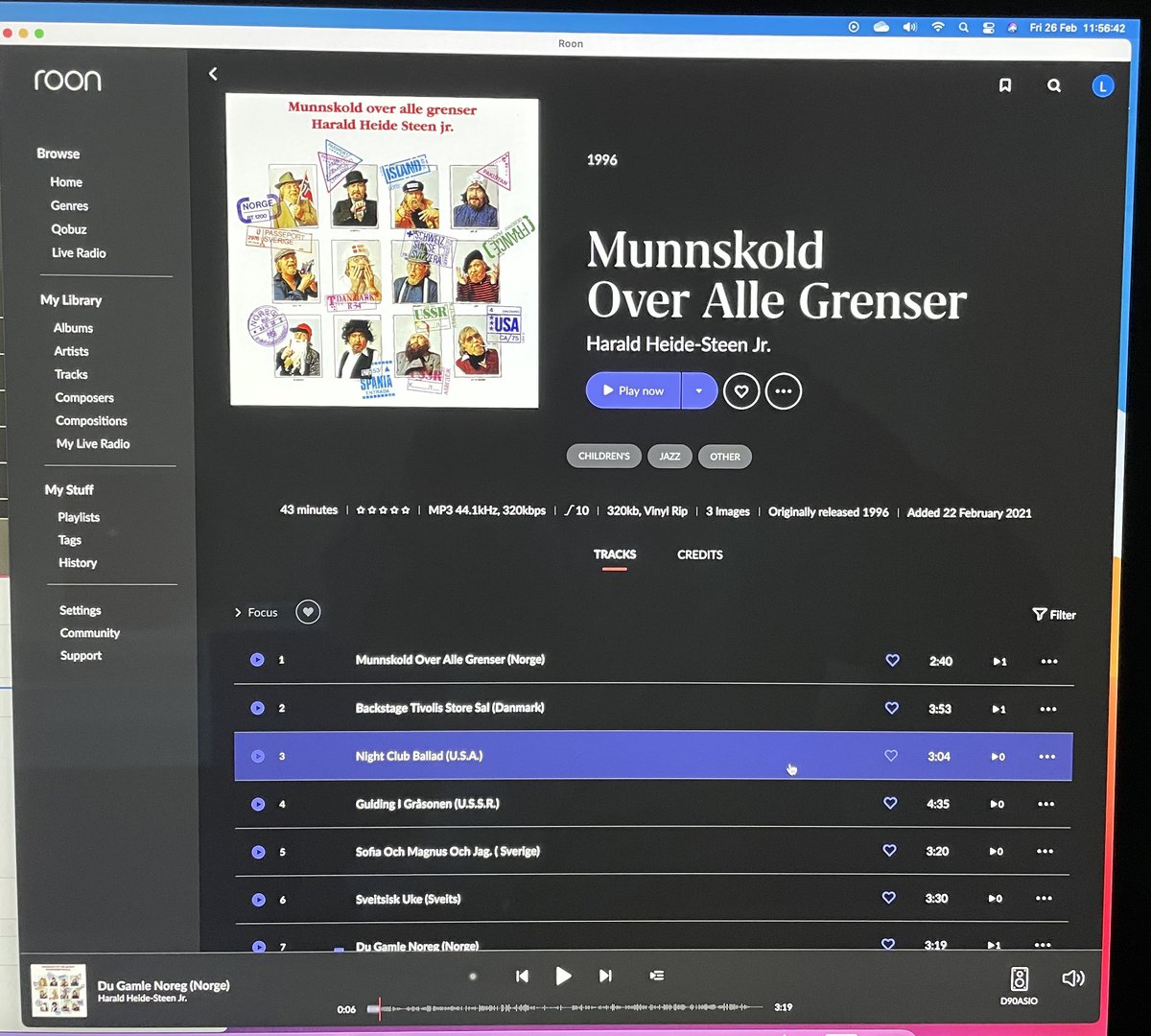Open the profile avatar labeled L
This screenshot has height=1036, width=1151.
(x=1103, y=86)
